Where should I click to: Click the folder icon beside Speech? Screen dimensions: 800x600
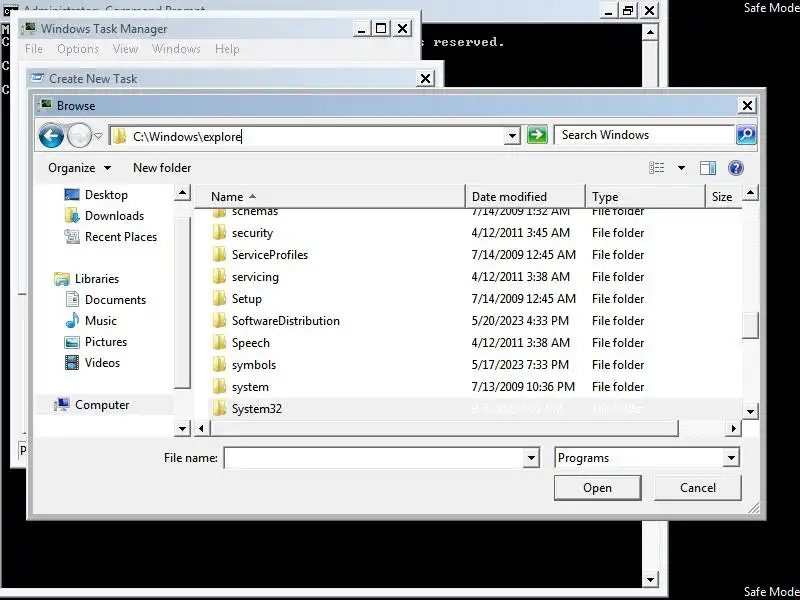(x=219, y=342)
